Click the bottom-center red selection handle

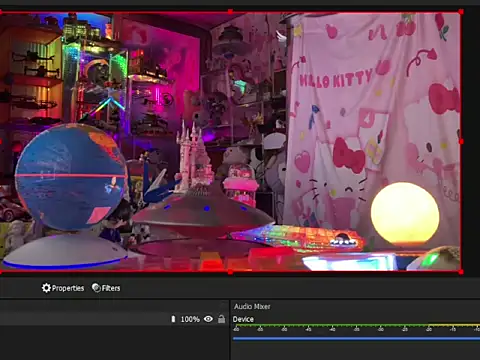point(230,272)
